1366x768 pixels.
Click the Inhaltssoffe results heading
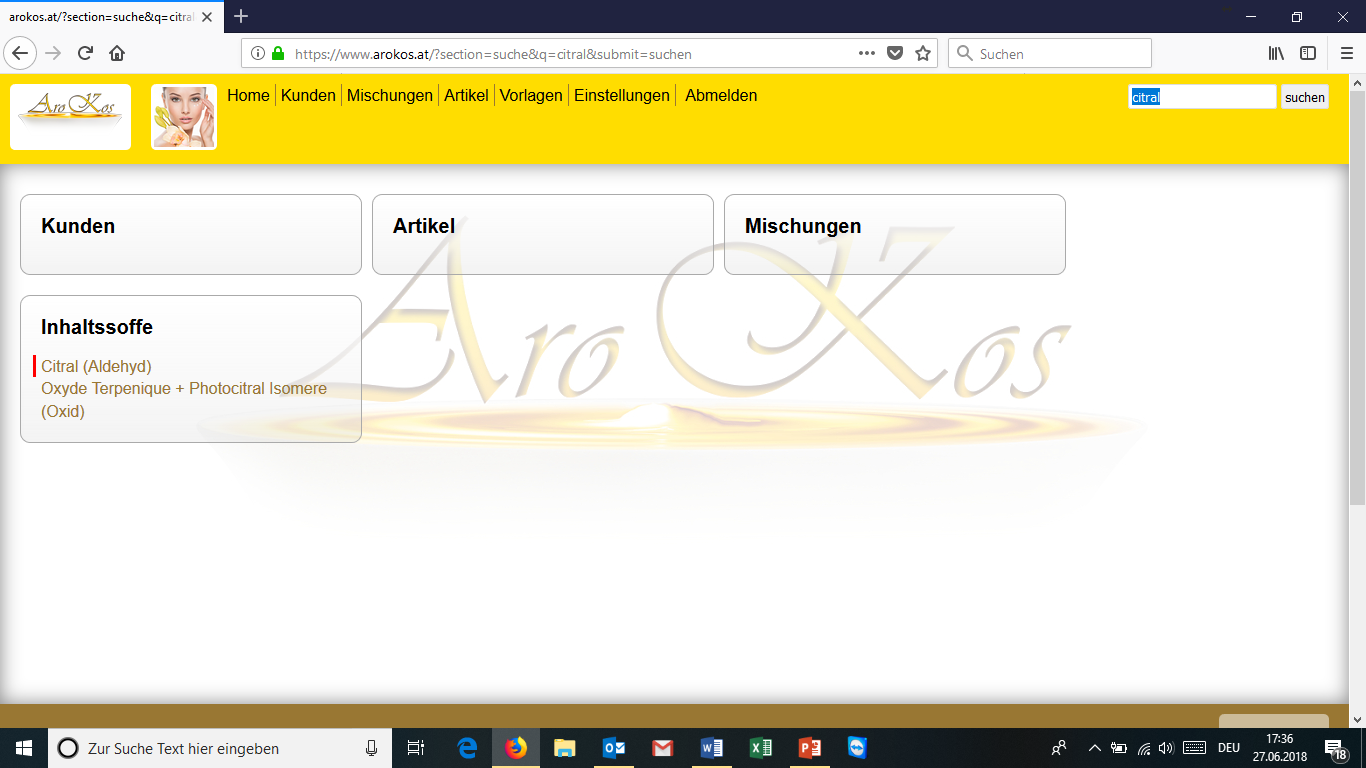(97, 327)
